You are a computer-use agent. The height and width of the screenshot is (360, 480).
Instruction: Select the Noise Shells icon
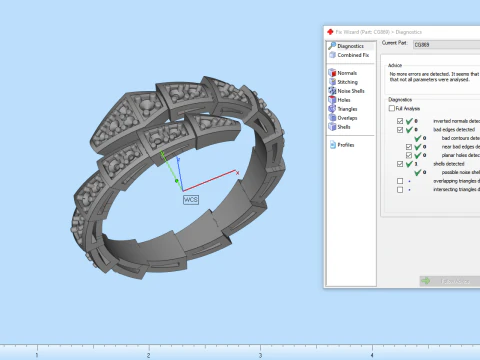(x=332, y=91)
